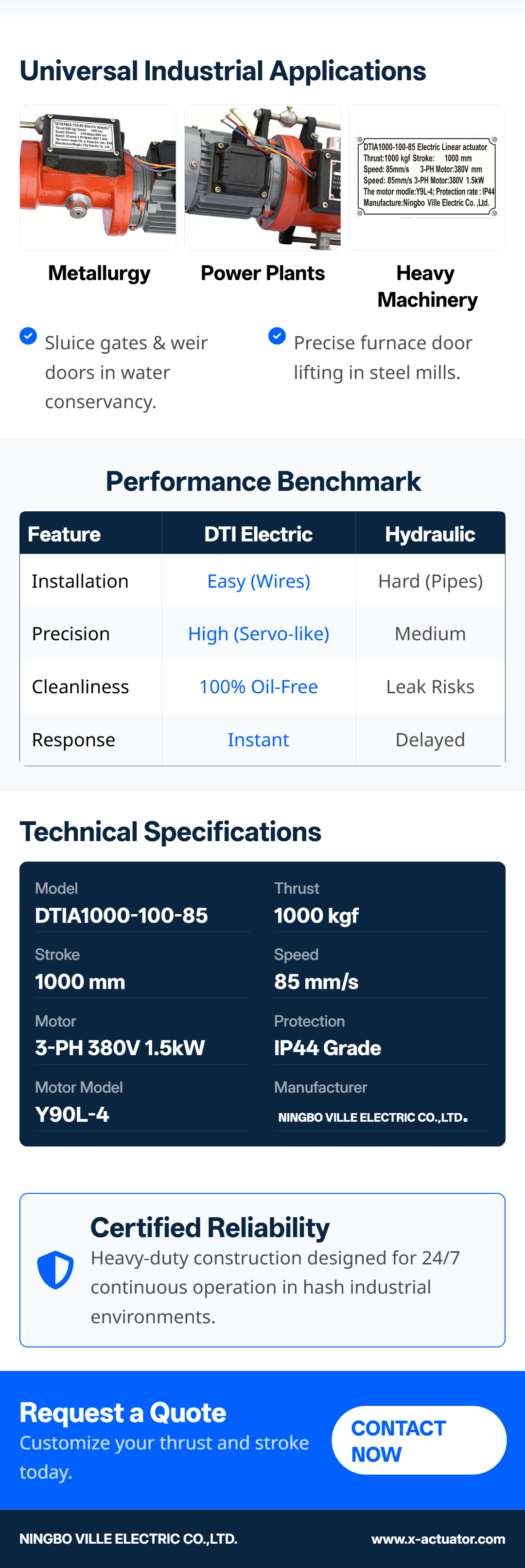Click checkmark icon beside Sluice gates text
Viewport: 525px width, 1568px height.
tap(28, 336)
